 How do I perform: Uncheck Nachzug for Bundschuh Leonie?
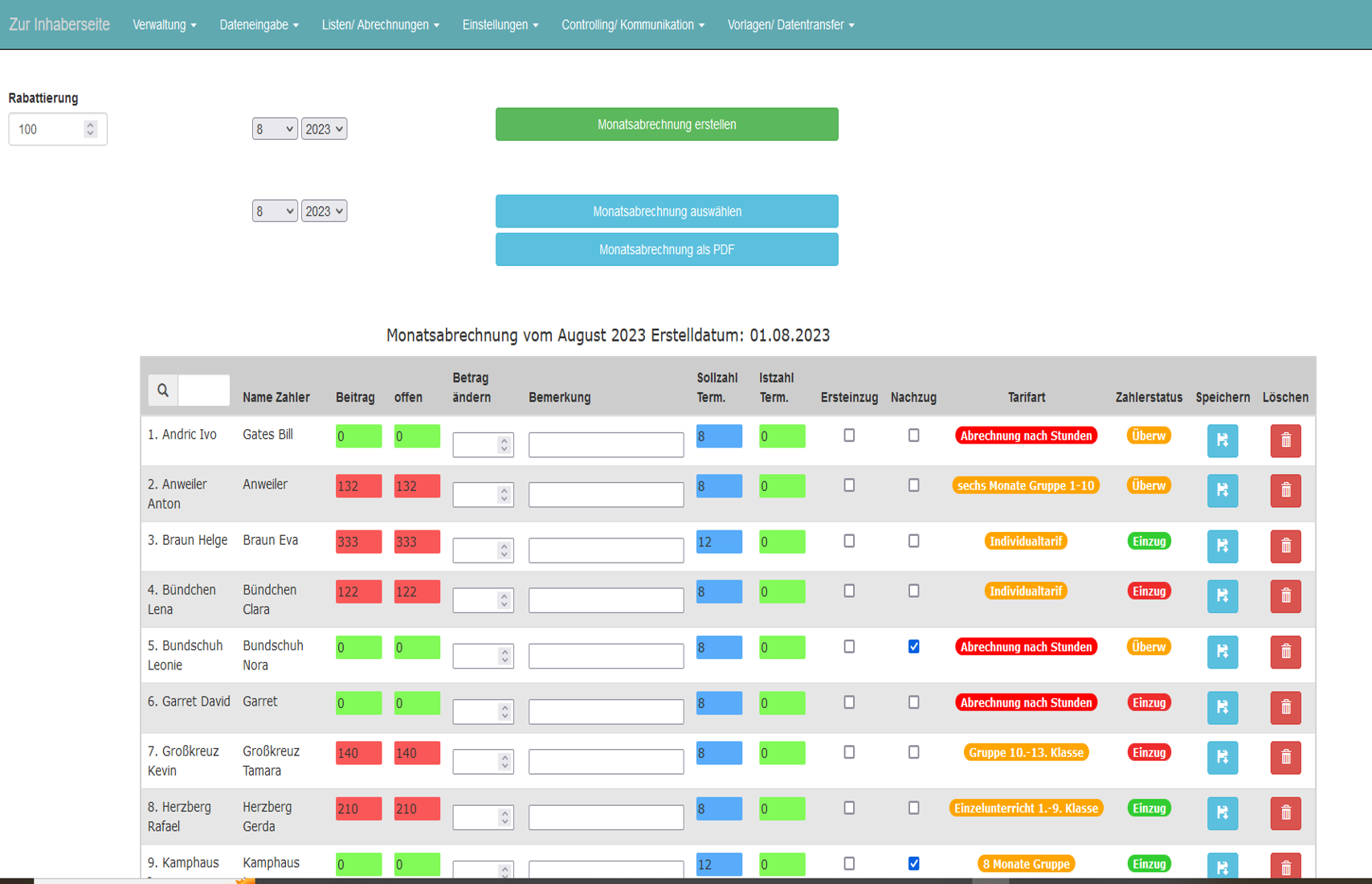913,647
